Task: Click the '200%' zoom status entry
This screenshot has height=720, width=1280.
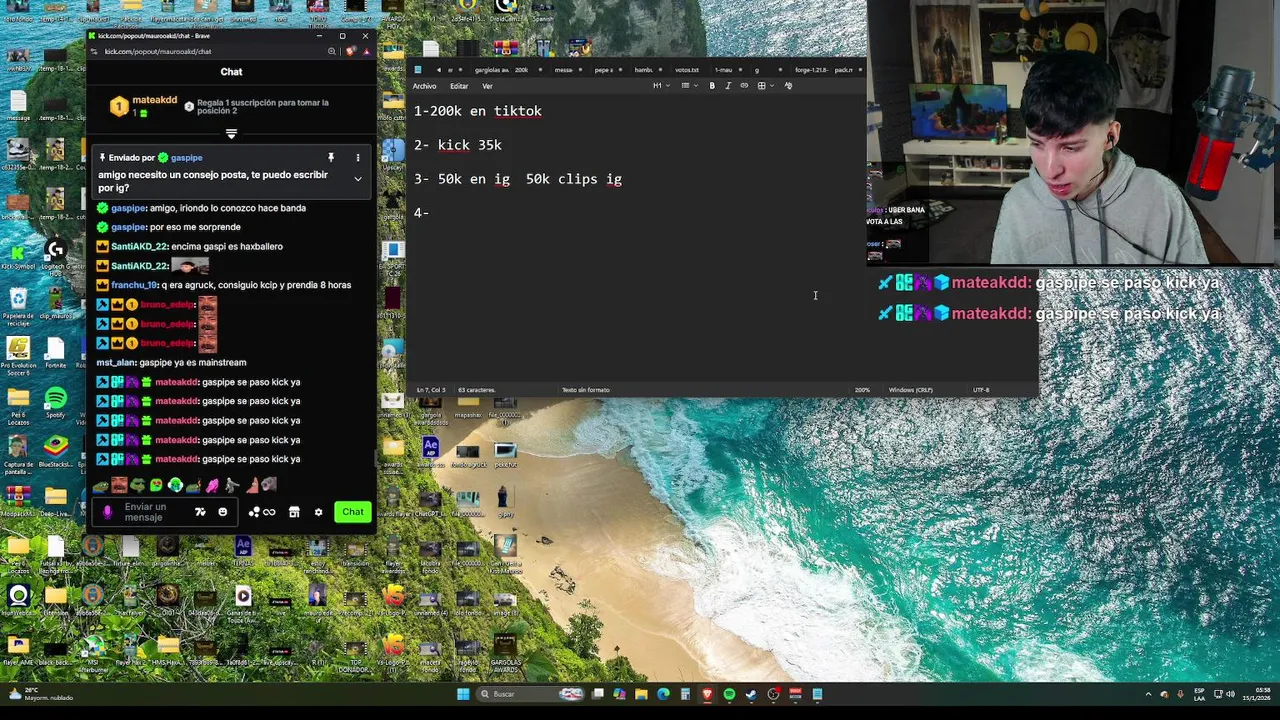Action: (862, 390)
